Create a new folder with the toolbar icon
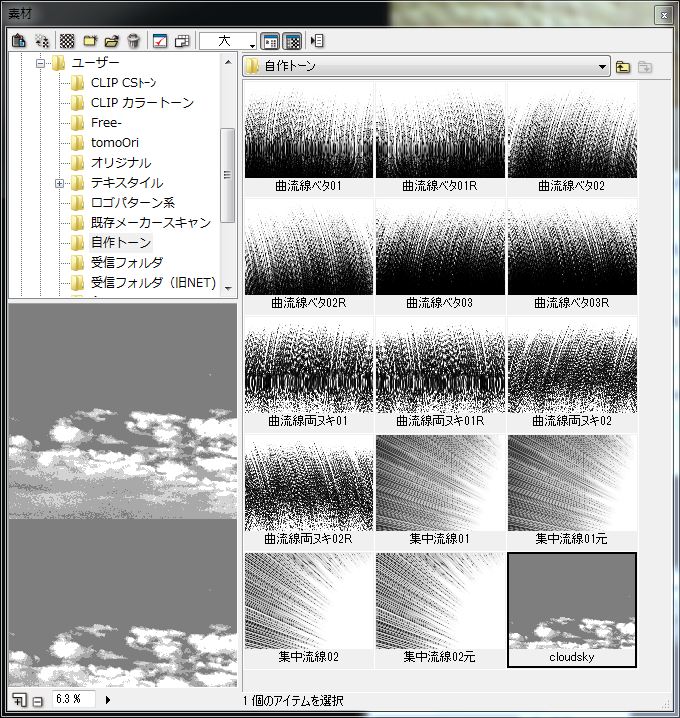The height and width of the screenshot is (718, 680). 90,41
